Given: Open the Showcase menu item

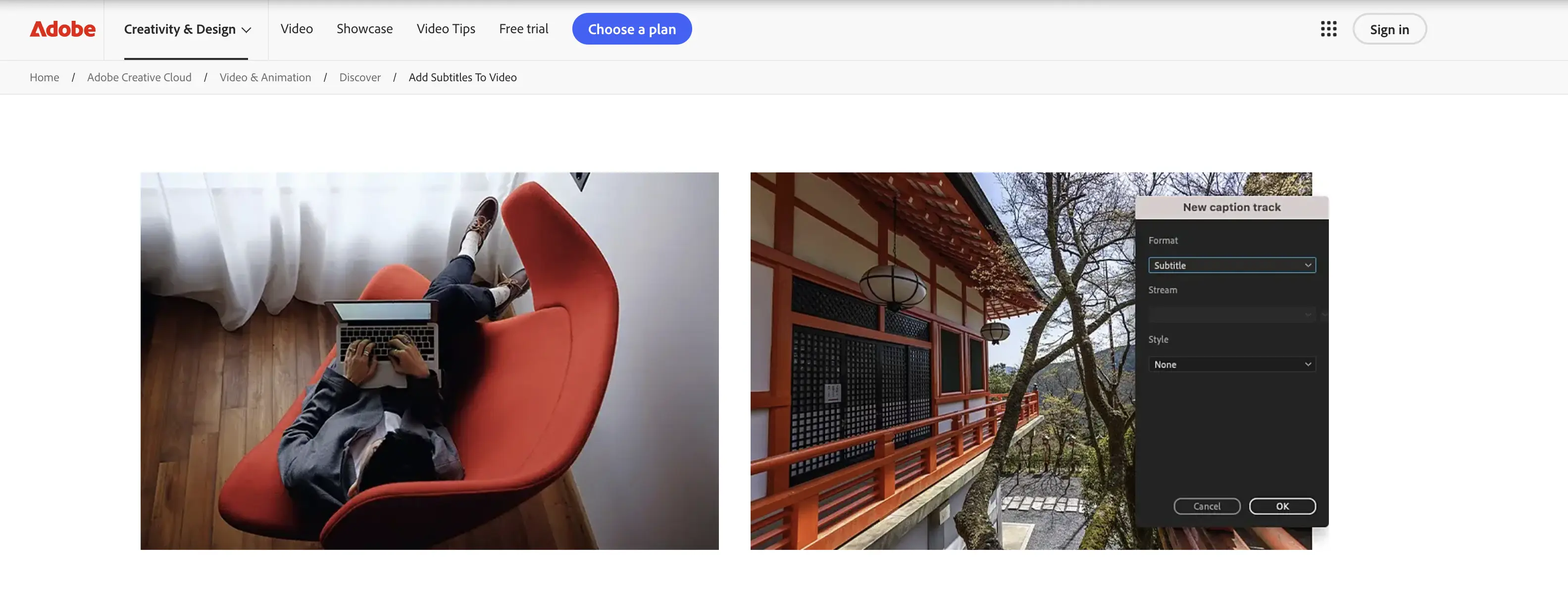Looking at the screenshot, I should 364,29.
